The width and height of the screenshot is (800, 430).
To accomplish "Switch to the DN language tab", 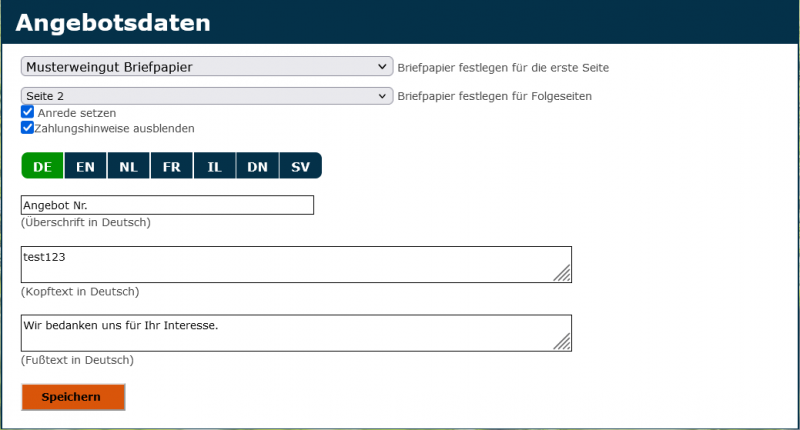I will pos(257,166).
